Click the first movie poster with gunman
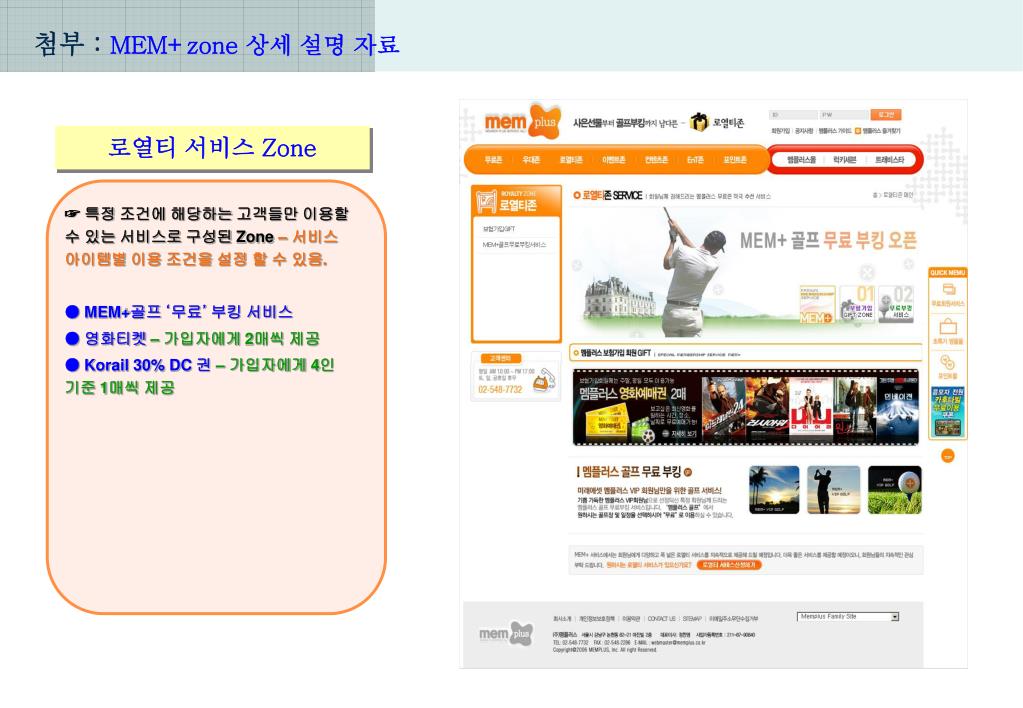This screenshot has height=708, width=1023. point(723,407)
